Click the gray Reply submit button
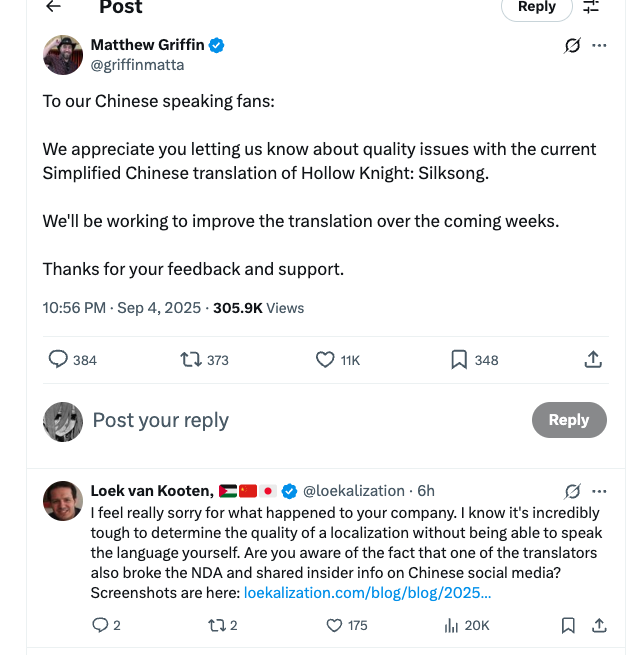The width and height of the screenshot is (639, 655). (x=569, y=420)
